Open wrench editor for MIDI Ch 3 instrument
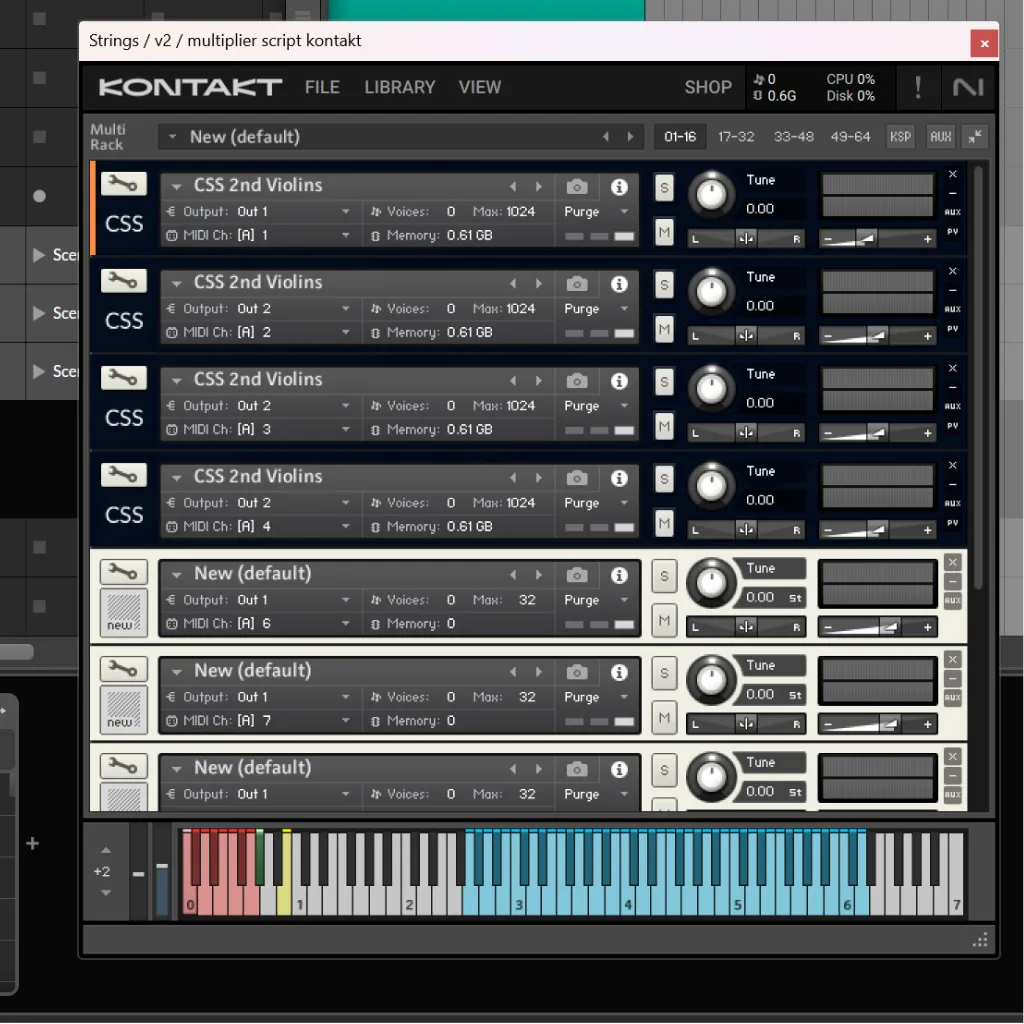 (123, 378)
